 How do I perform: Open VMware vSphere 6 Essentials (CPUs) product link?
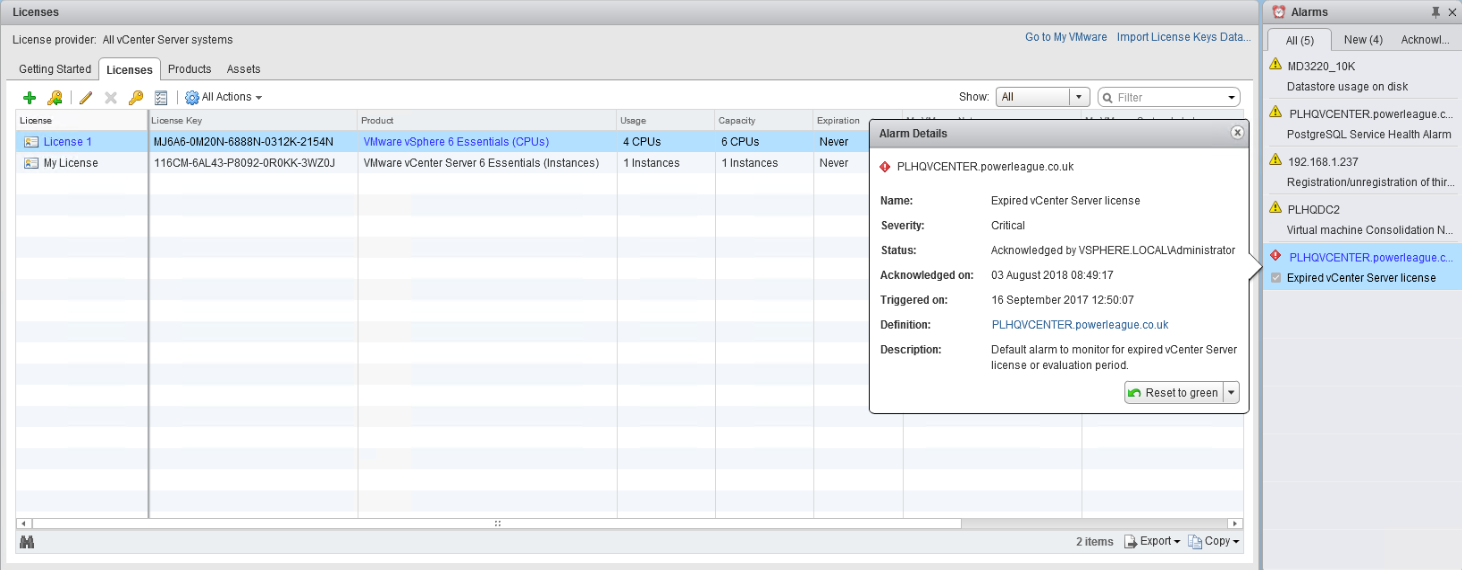[x=456, y=142]
